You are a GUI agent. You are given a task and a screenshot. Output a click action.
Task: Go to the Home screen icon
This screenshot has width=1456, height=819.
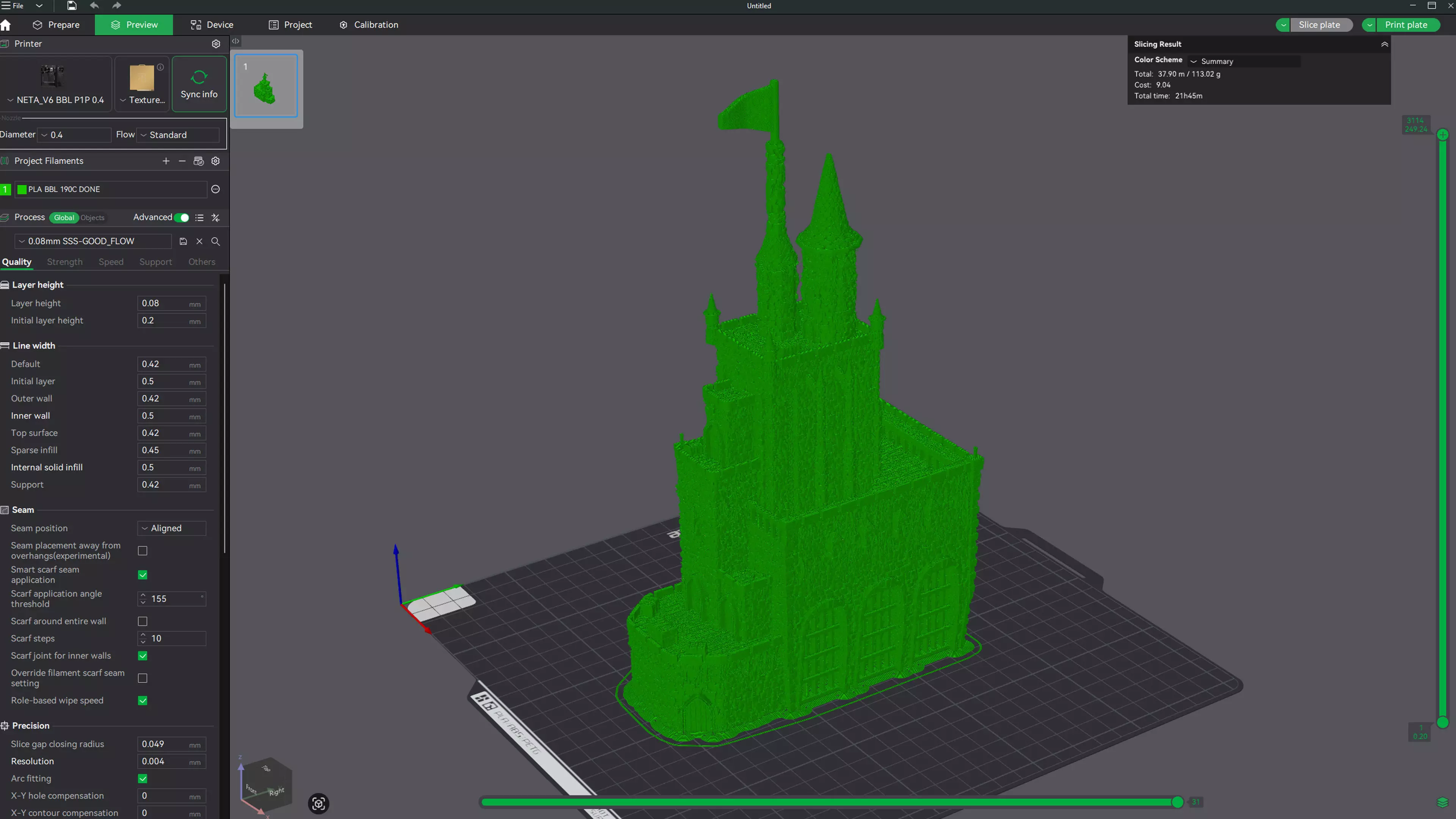pyautogui.click(x=6, y=25)
